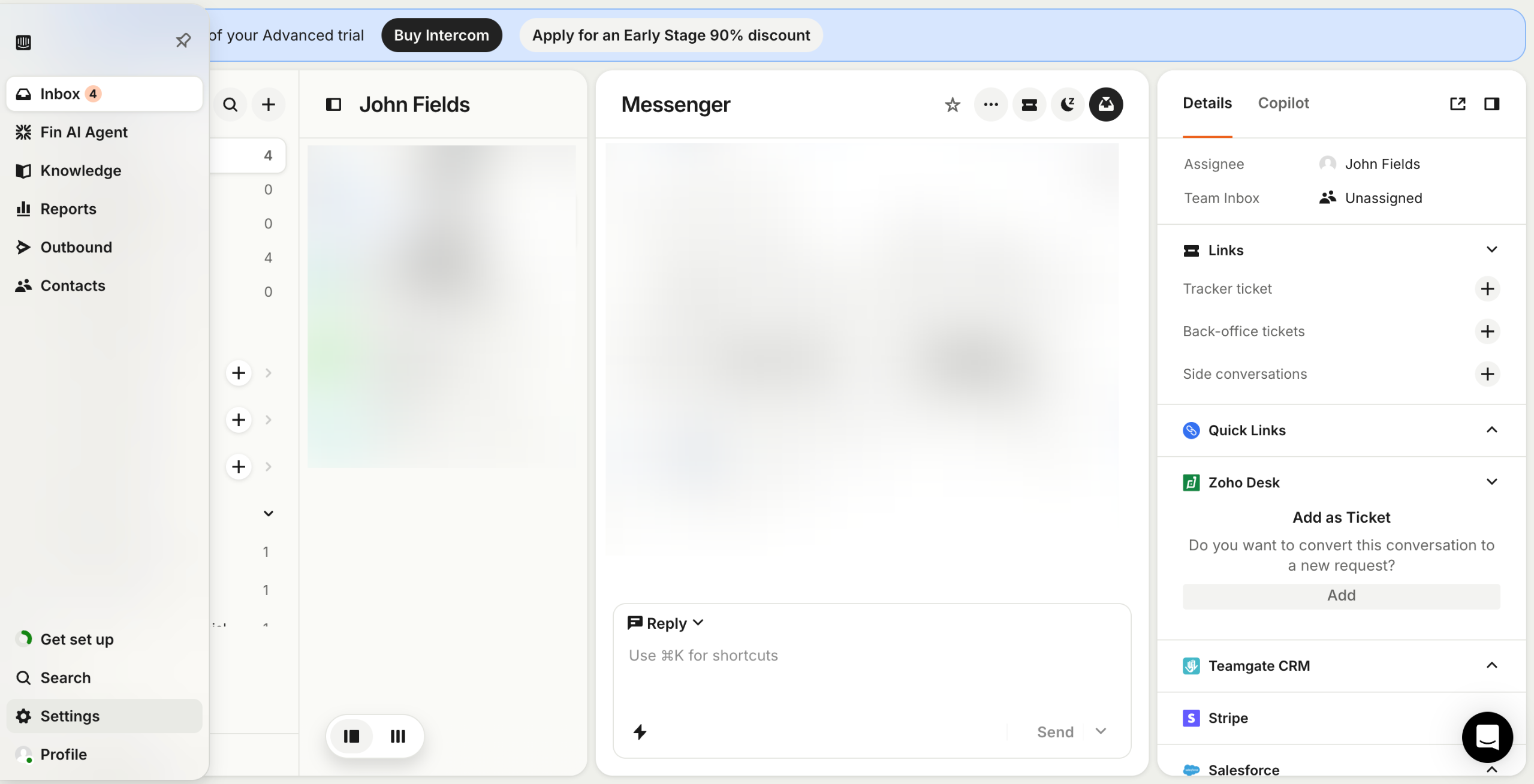Viewport: 1534px width, 784px height.
Task: Unpin the left navigation sidebar
Action: pos(183,41)
